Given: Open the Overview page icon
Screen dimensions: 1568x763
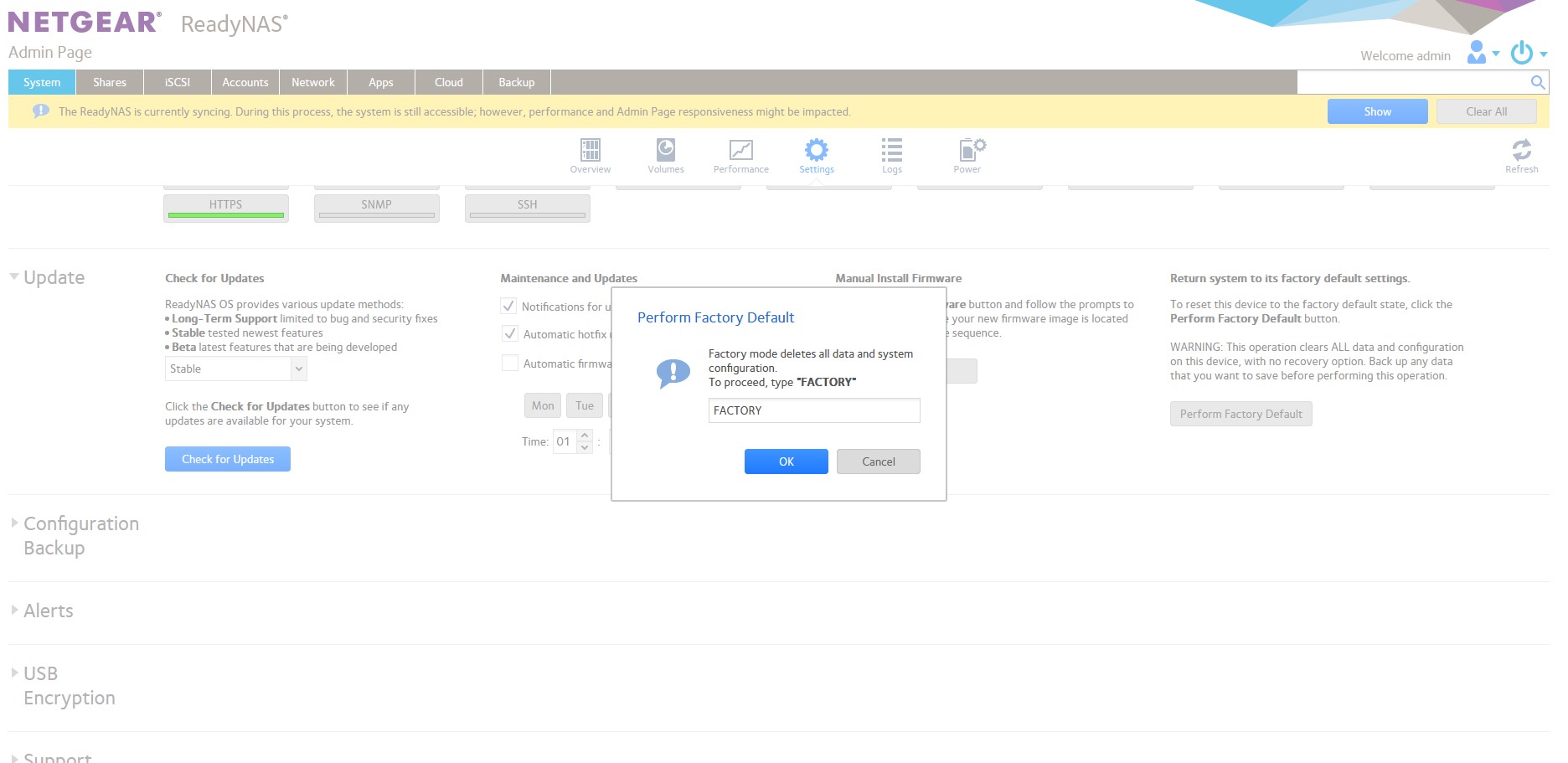Looking at the screenshot, I should [591, 151].
